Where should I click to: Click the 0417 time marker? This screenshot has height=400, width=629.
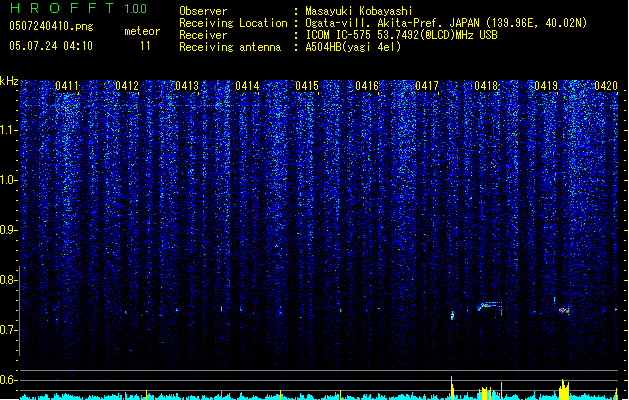click(427, 86)
